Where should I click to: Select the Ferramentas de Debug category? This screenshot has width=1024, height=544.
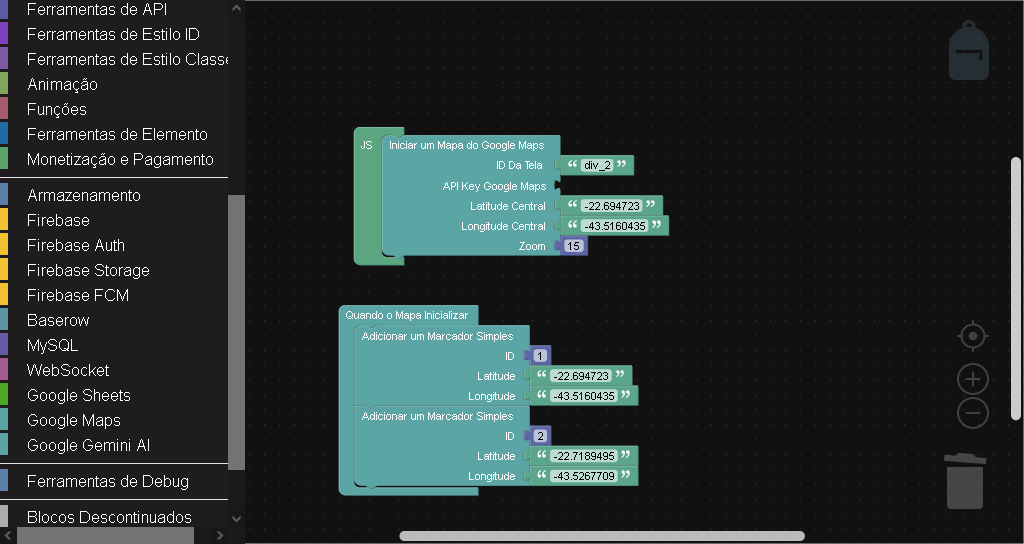click(107, 481)
